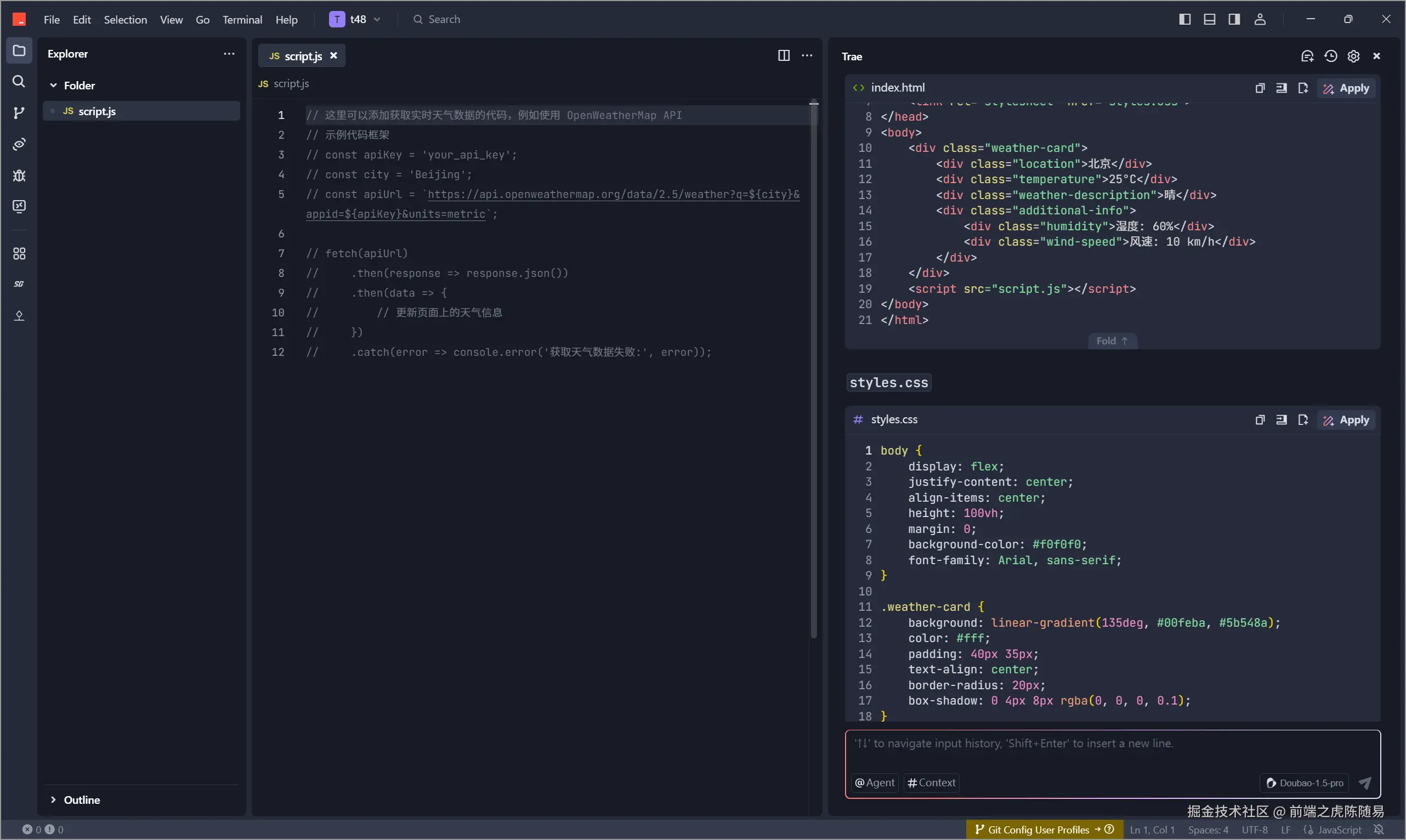Open the Terminal menu

(x=242, y=20)
